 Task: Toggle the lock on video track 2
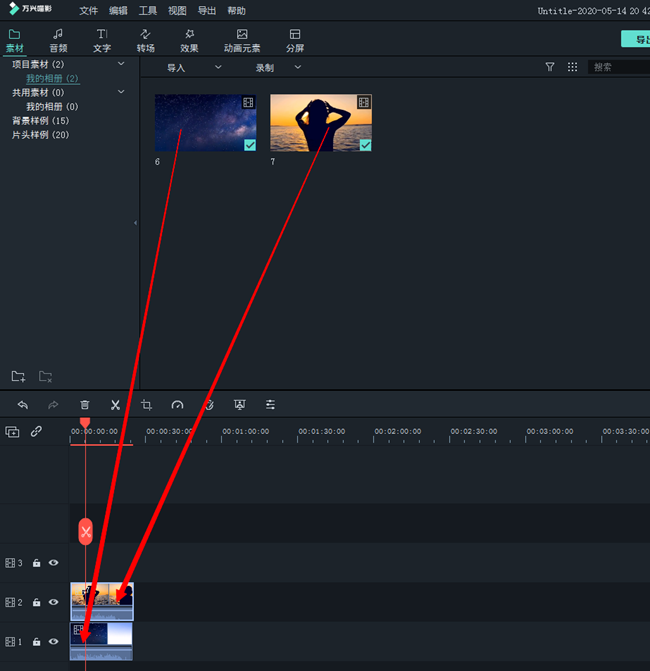[36, 602]
